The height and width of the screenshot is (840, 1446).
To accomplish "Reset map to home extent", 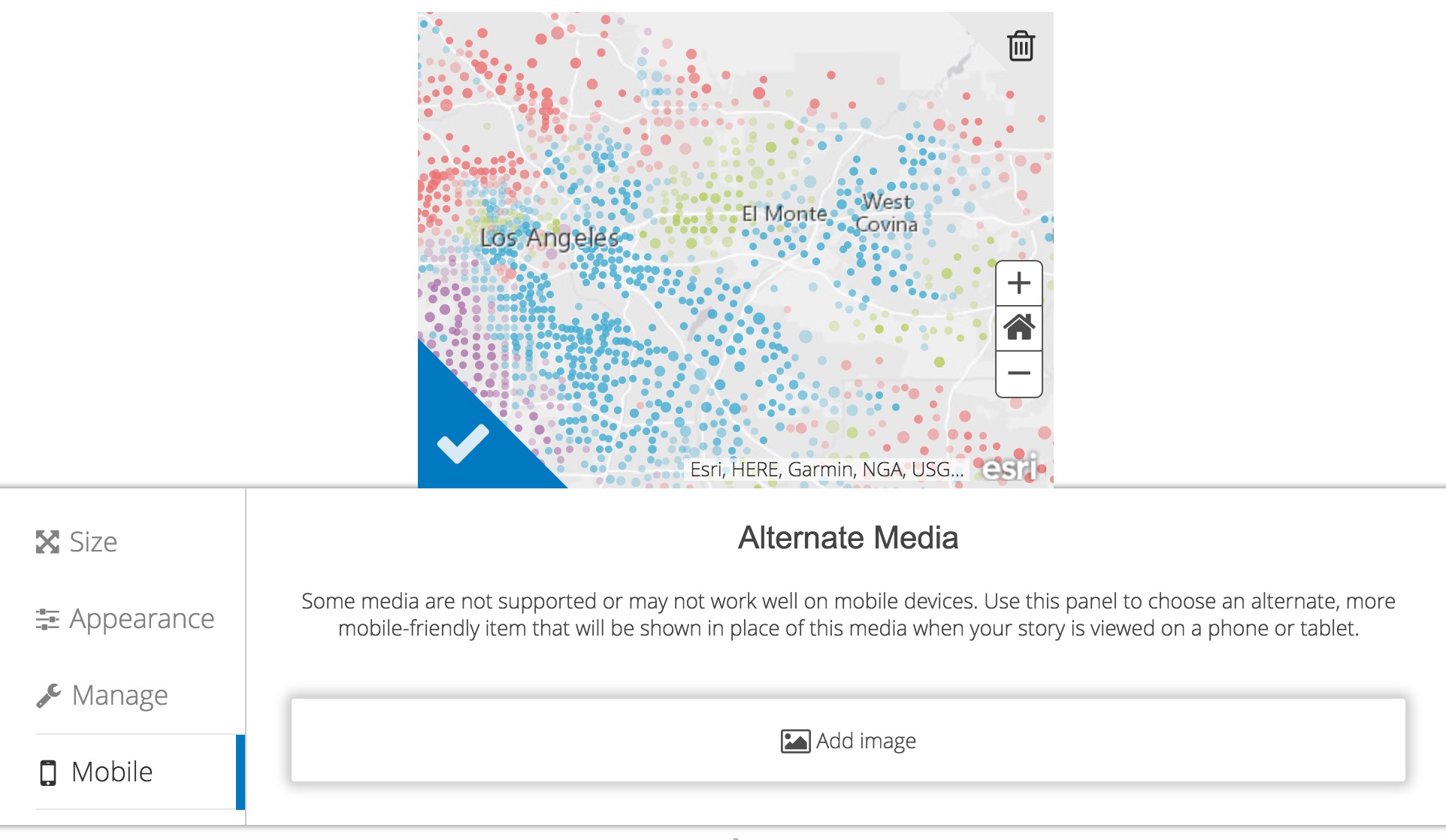I will (x=1018, y=328).
